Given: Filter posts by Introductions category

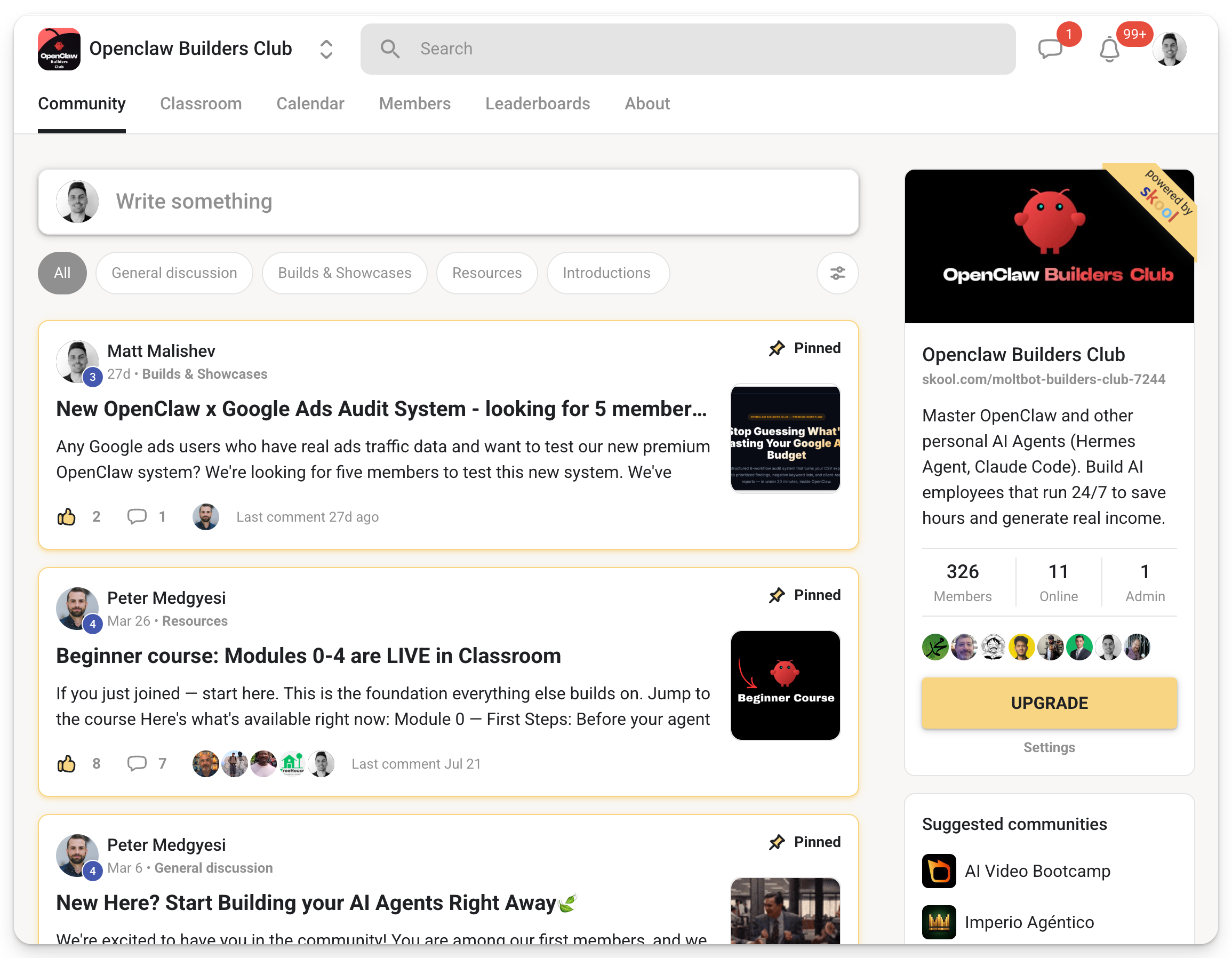Looking at the screenshot, I should tap(607, 273).
